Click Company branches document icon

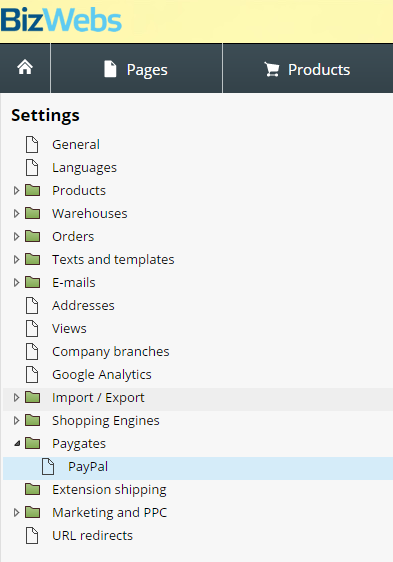[32, 352]
